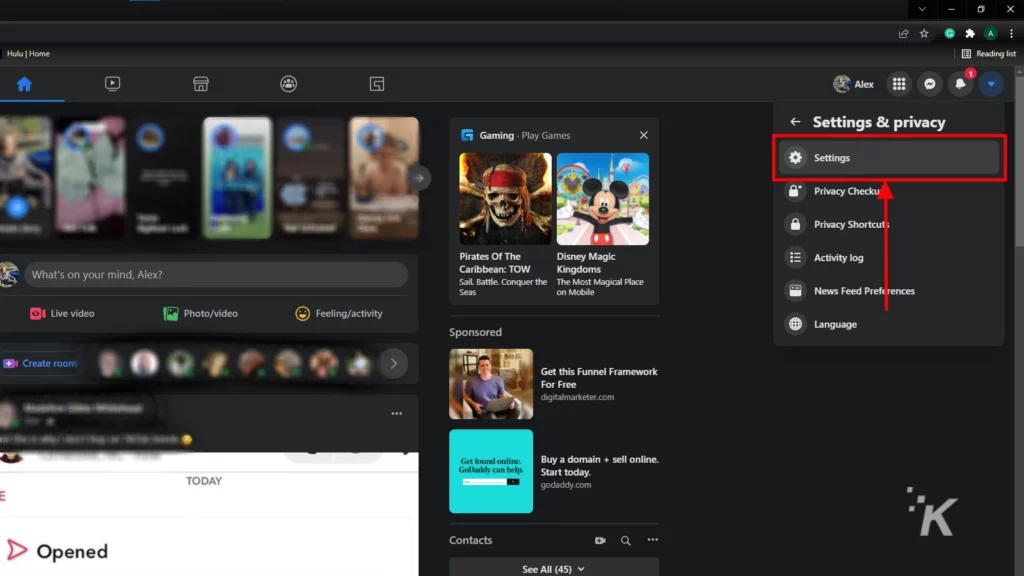The height and width of the screenshot is (576, 1024).
Task: Open Pirates Of The Caribbean game thumbnail
Action: coord(505,199)
